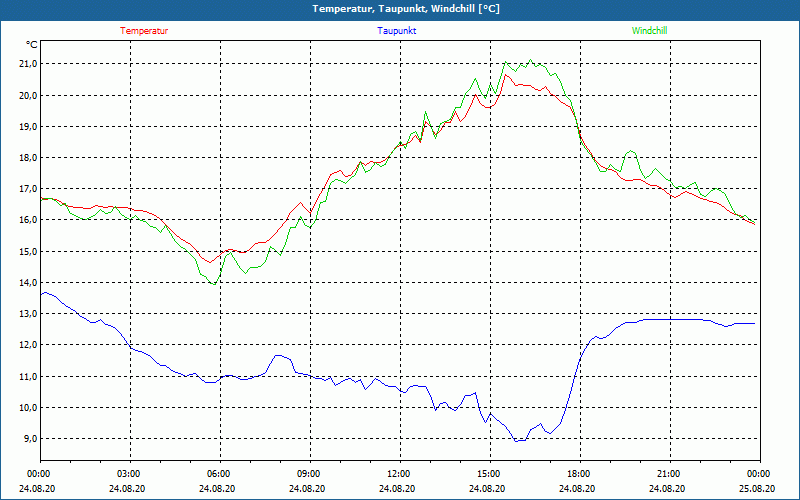Click the 18:00 time axis label
The width and height of the screenshot is (800, 500).
coord(577,474)
